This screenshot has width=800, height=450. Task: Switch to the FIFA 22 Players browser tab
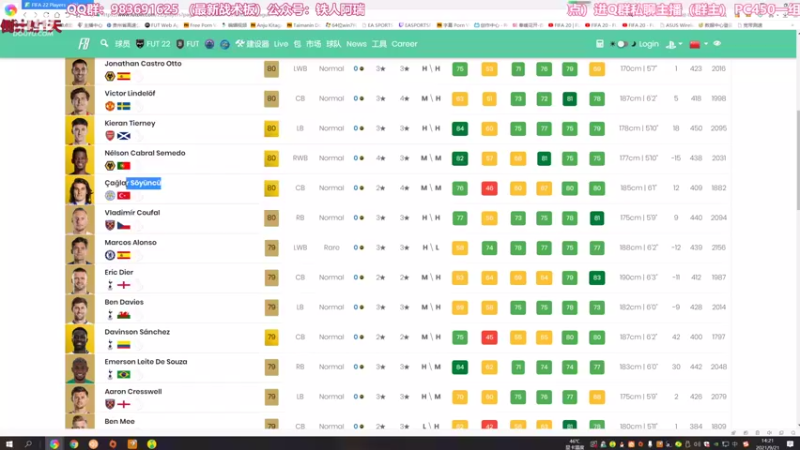48,5
